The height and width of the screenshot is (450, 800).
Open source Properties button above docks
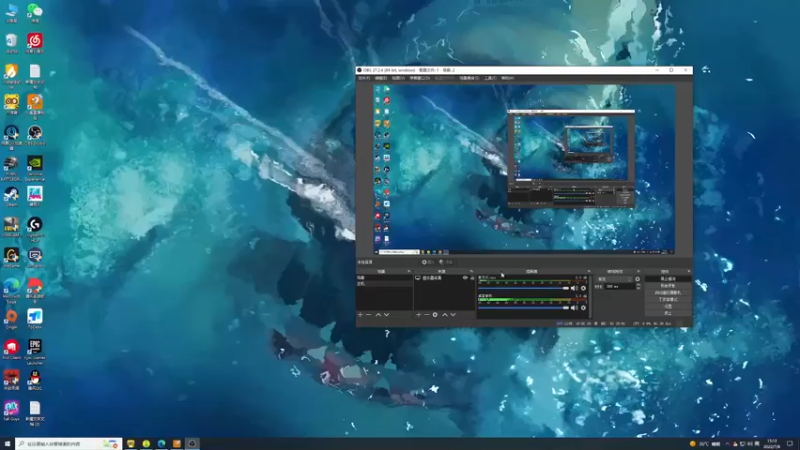428,262
